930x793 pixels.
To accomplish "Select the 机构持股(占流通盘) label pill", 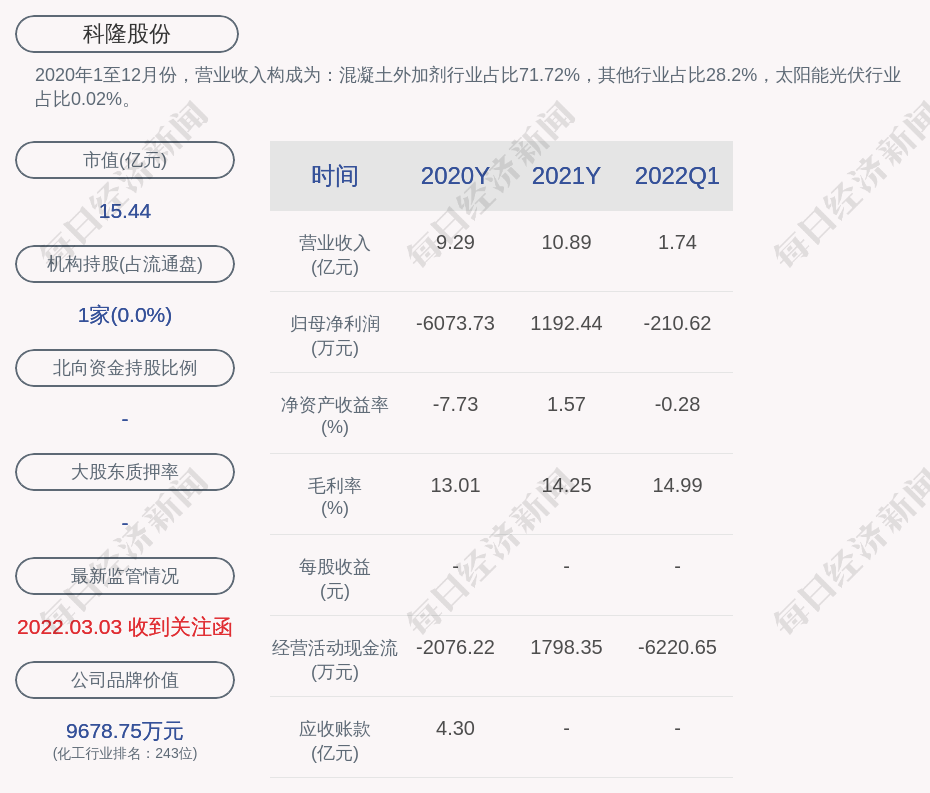I will 125,264.
